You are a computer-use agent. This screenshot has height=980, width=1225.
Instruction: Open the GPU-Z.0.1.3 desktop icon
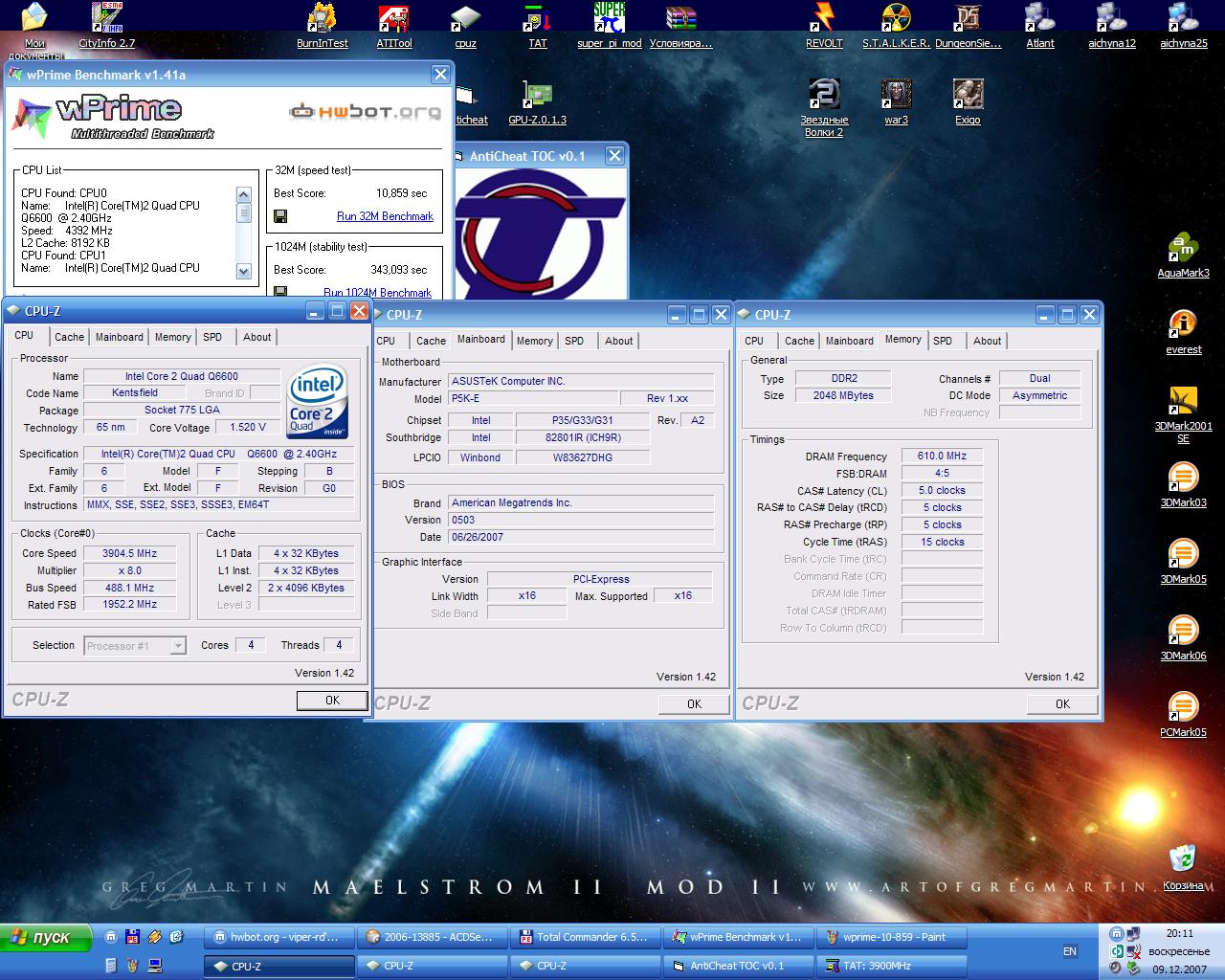pos(537,101)
